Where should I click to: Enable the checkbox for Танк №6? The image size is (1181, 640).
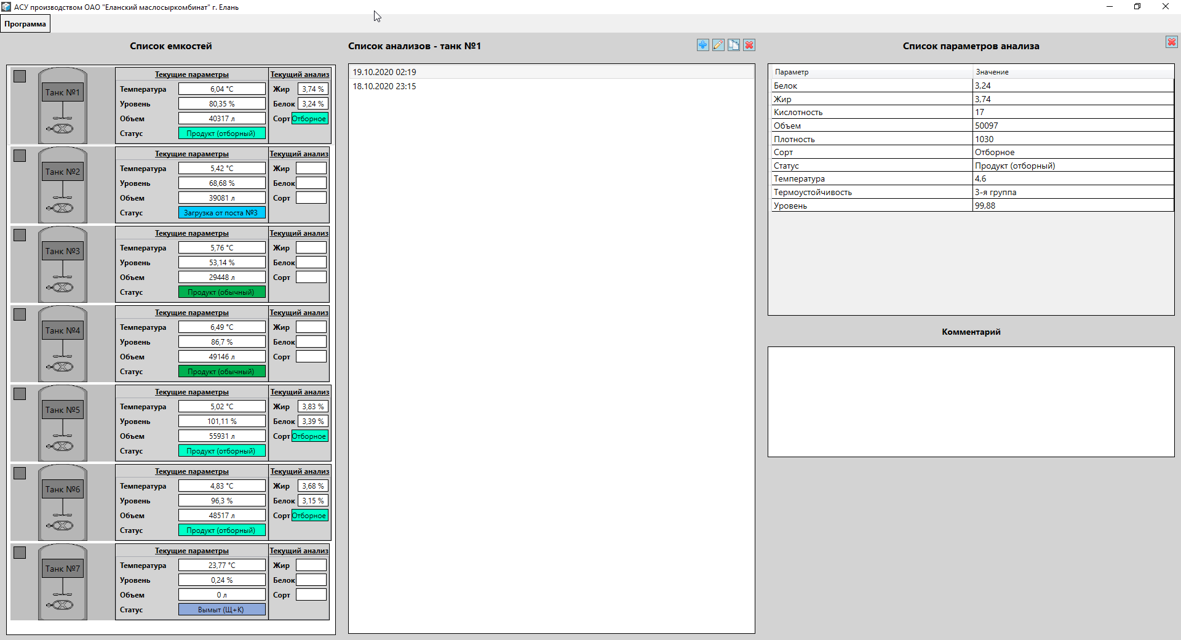pyautogui.click(x=19, y=473)
